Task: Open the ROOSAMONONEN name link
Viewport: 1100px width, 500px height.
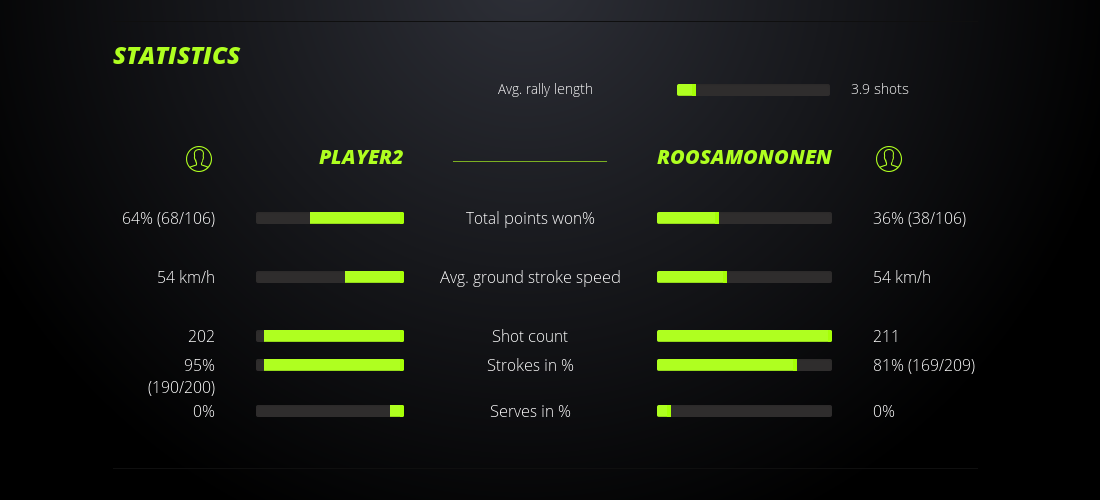Action: [744, 157]
